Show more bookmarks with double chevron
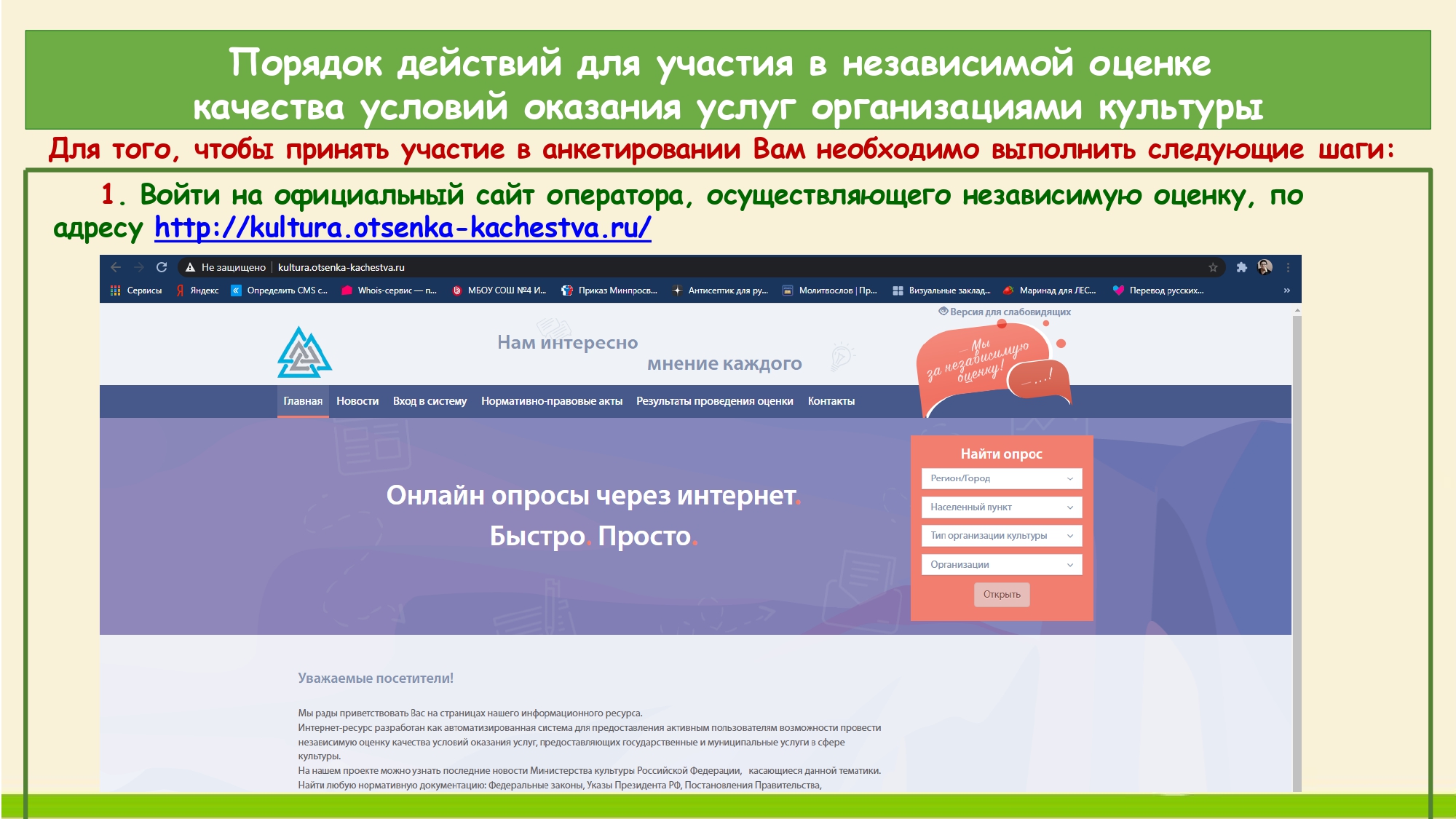The height and width of the screenshot is (819, 1456). 1287,290
